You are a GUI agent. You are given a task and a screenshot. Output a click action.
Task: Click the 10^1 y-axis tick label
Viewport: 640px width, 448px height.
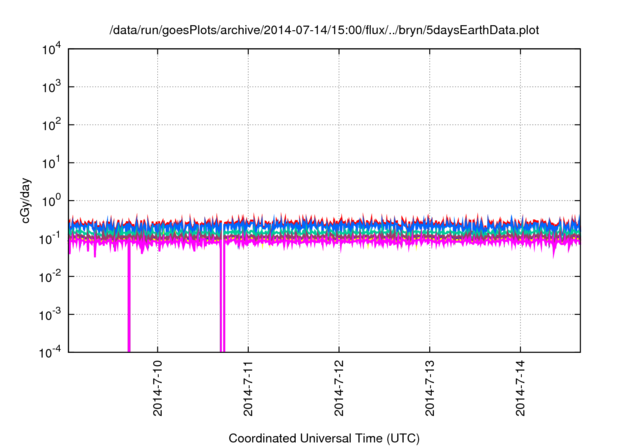coord(51,163)
